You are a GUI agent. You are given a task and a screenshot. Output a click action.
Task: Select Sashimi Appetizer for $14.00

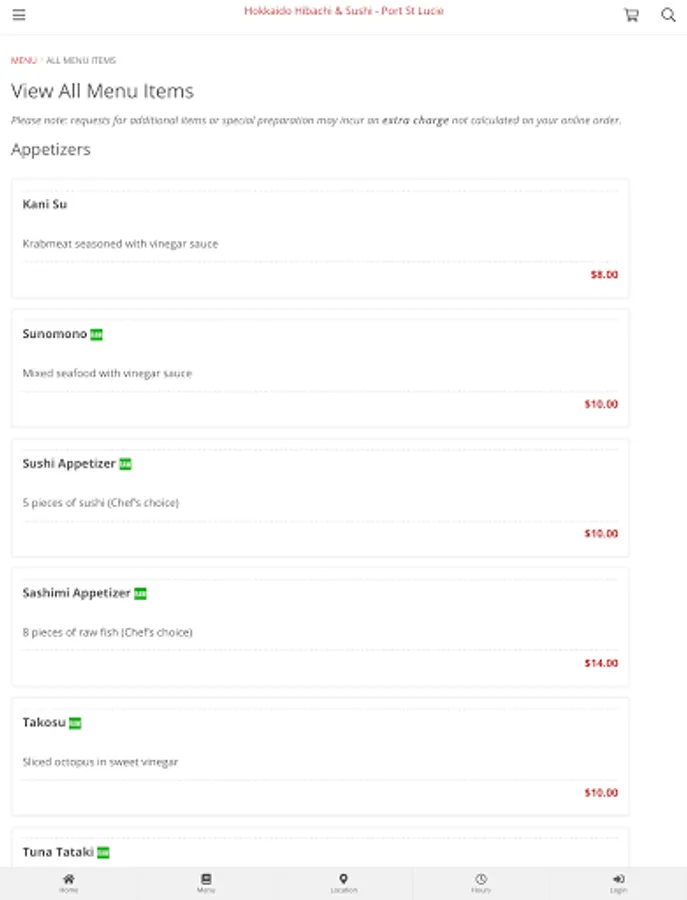point(320,627)
